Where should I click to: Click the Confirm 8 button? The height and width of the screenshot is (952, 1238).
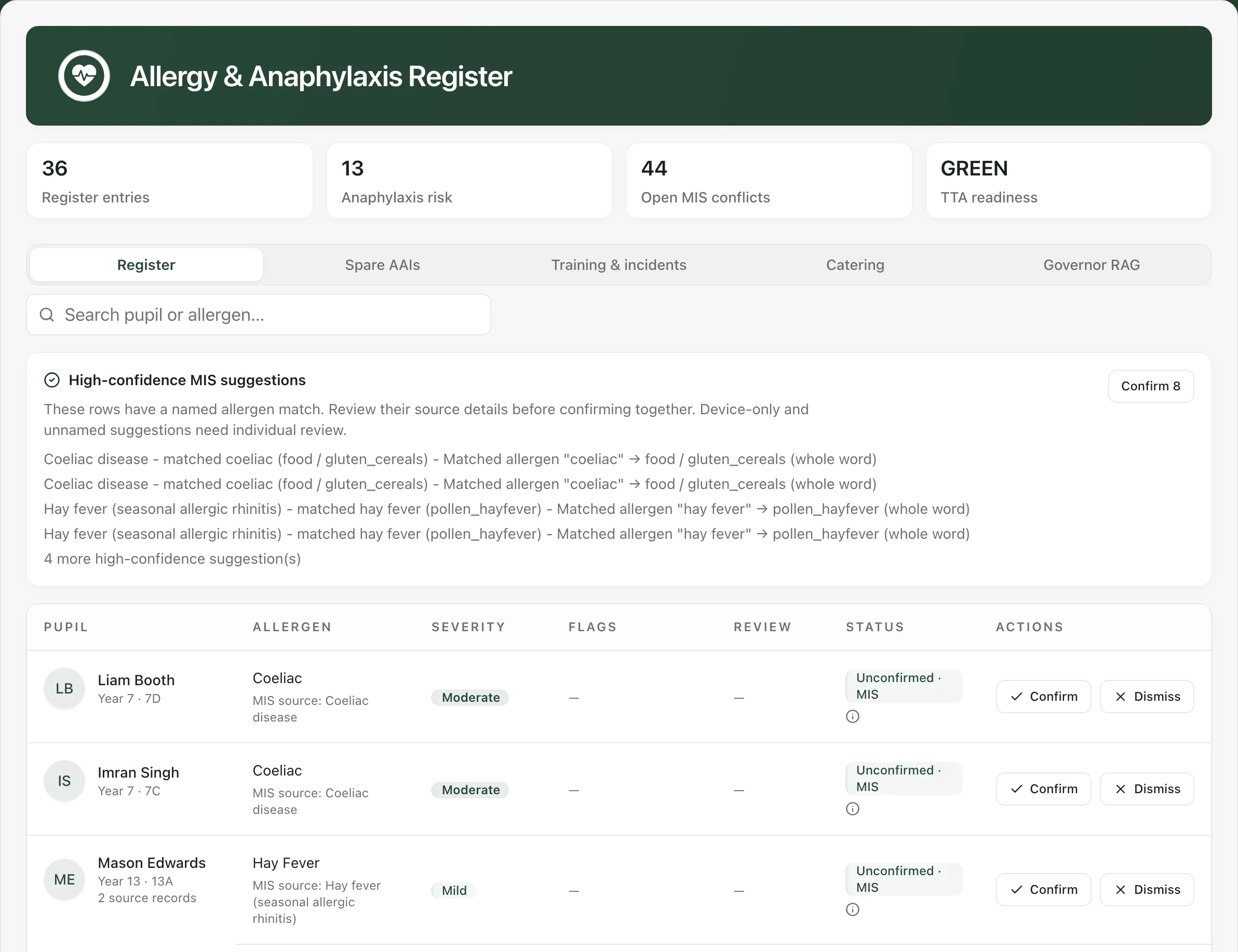pos(1151,386)
